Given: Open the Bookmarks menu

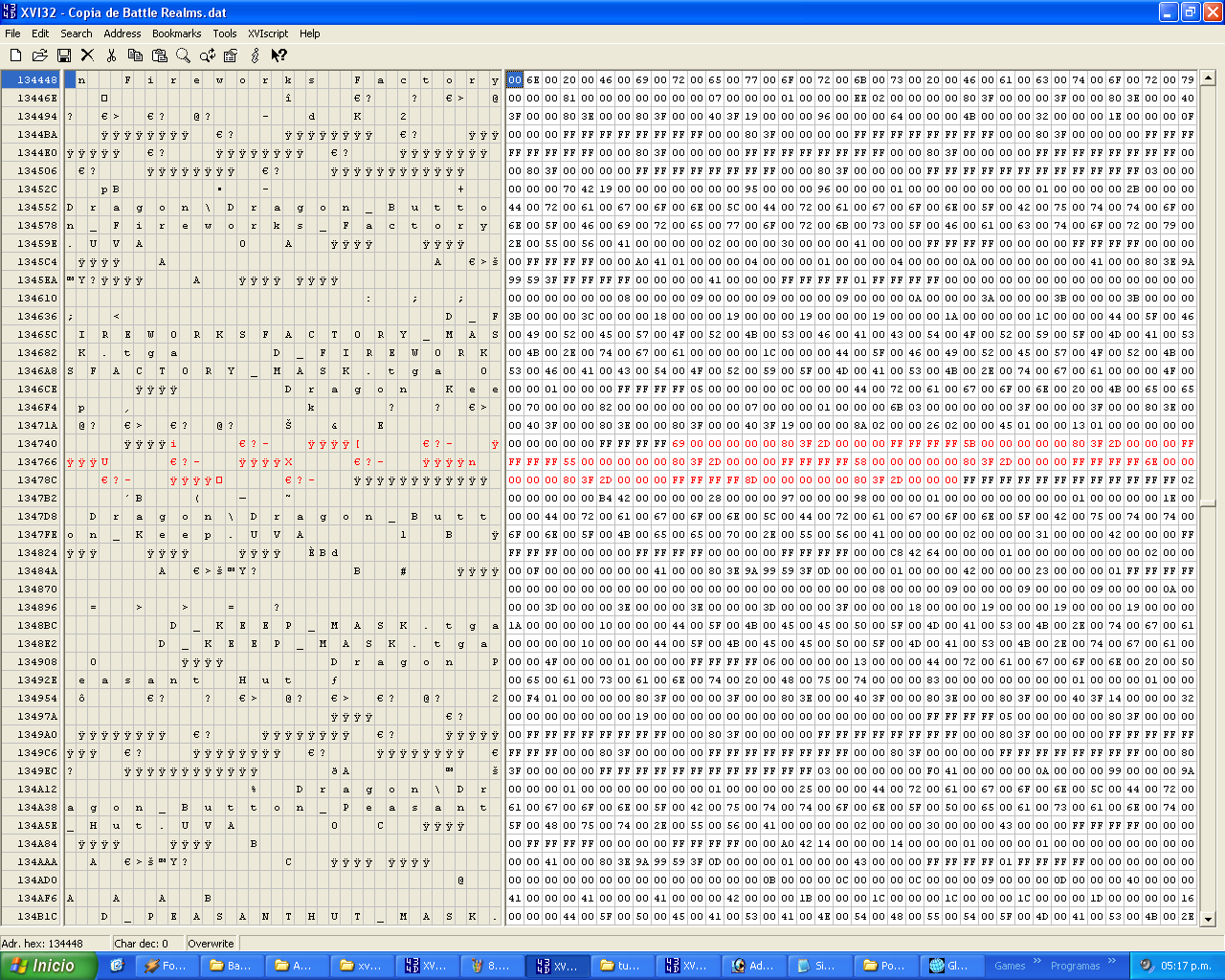Looking at the screenshot, I should (177, 33).
